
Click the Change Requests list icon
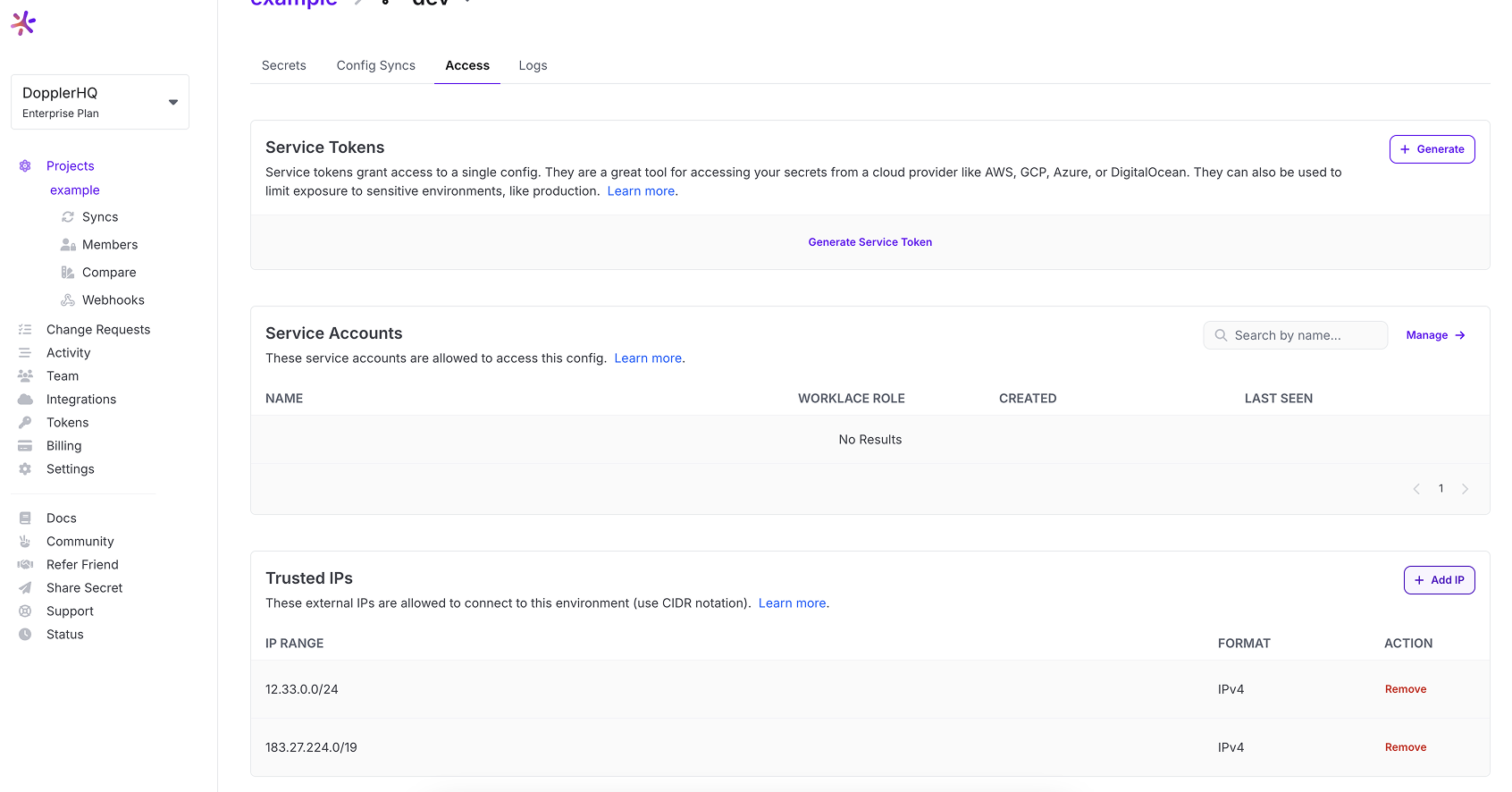(25, 330)
